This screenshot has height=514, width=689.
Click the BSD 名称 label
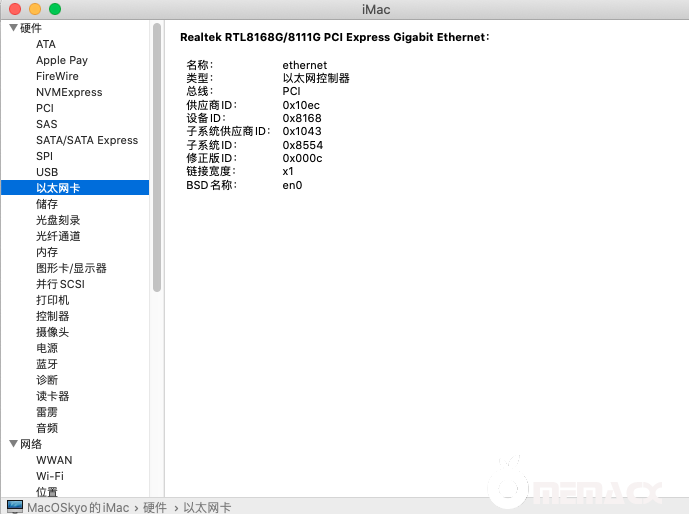[211, 185]
